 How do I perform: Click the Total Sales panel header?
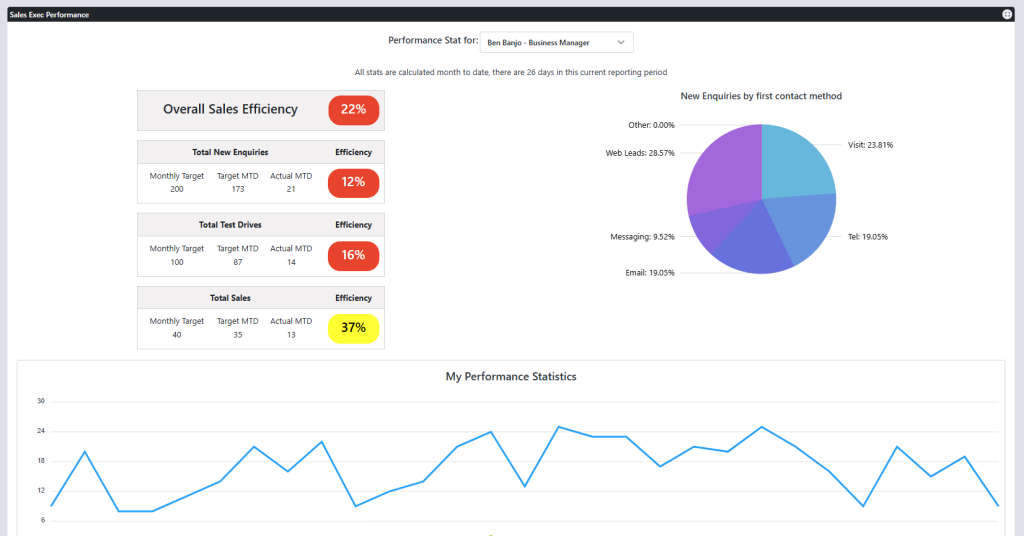(x=230, y=298)
